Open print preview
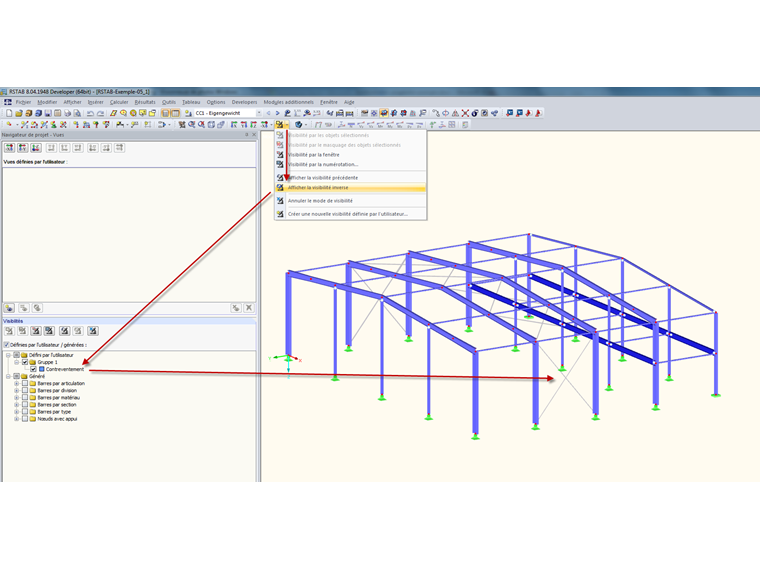Screen dimensions: 760x570 77,113
